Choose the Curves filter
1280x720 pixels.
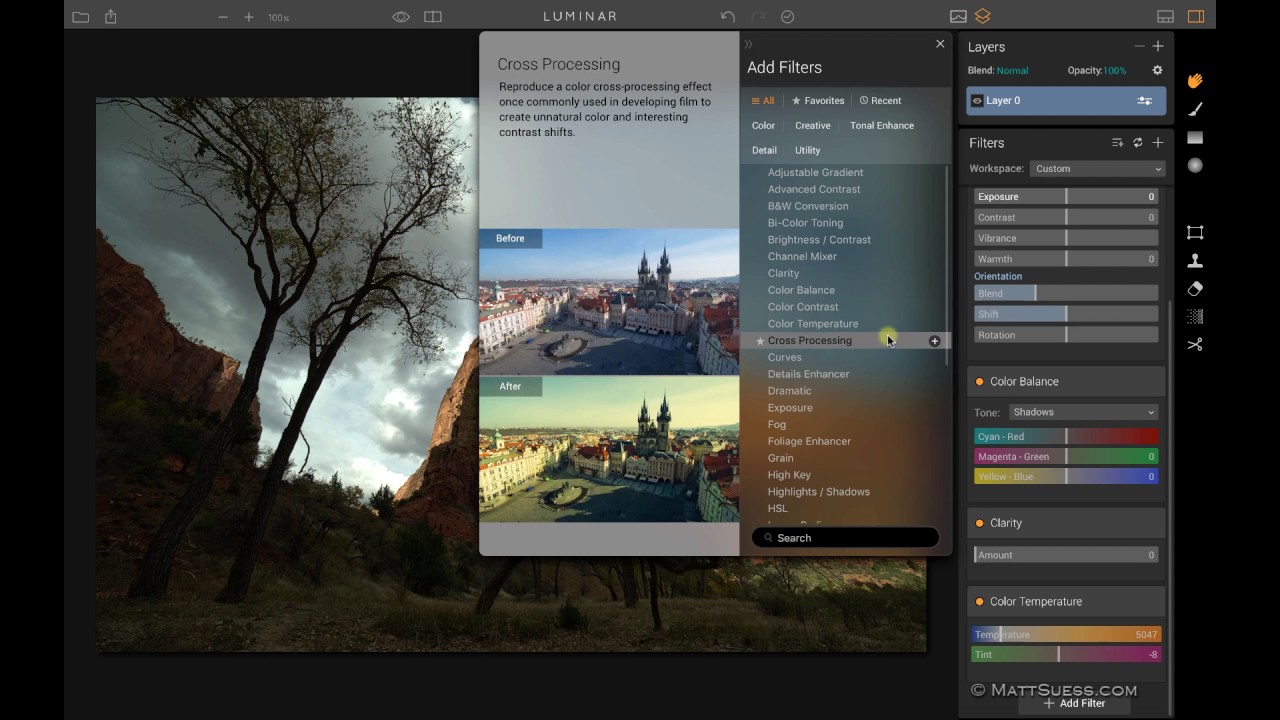784,358
